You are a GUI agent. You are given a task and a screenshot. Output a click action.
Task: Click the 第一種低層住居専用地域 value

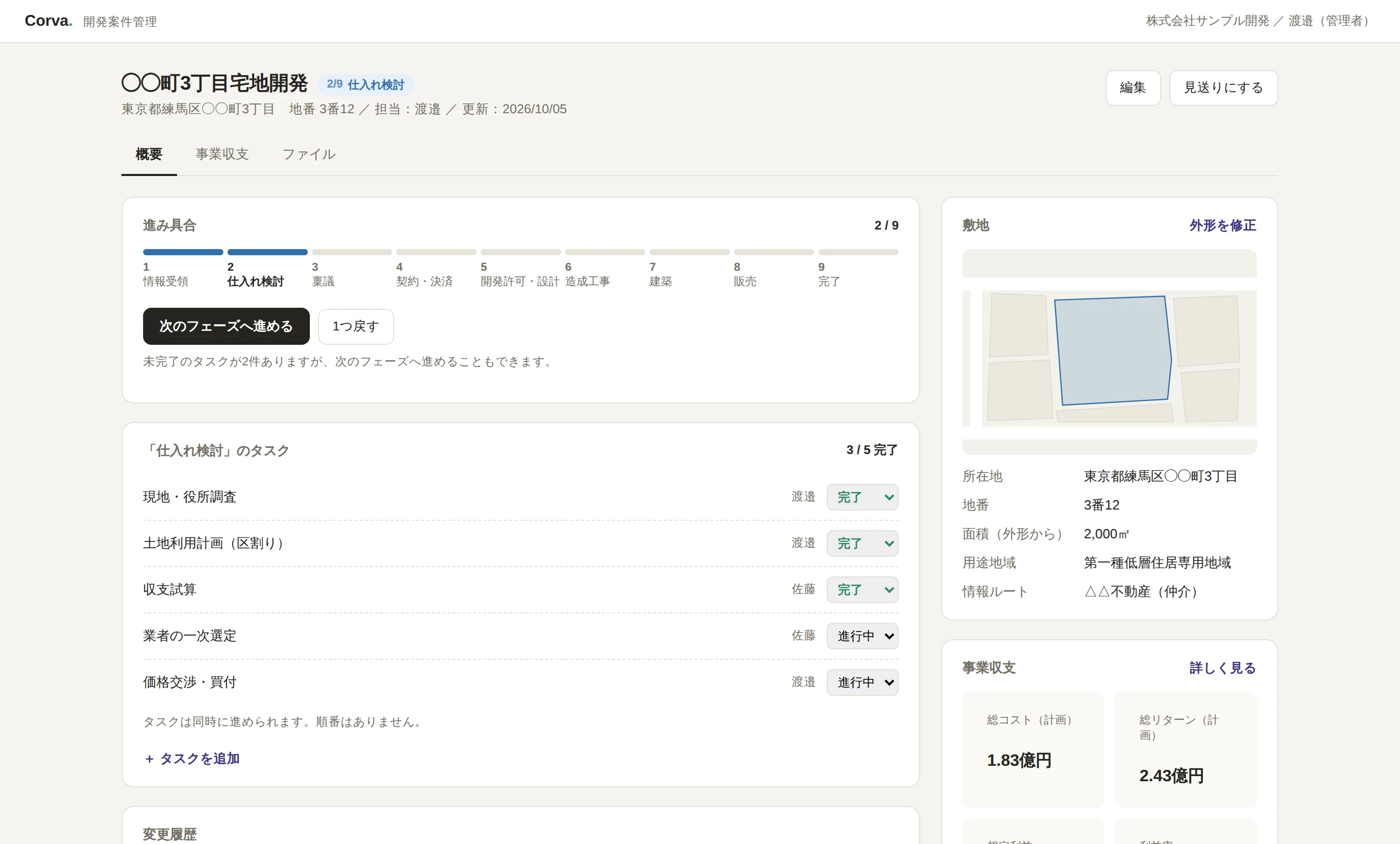pyautogui.click(x=1158, y=563)
